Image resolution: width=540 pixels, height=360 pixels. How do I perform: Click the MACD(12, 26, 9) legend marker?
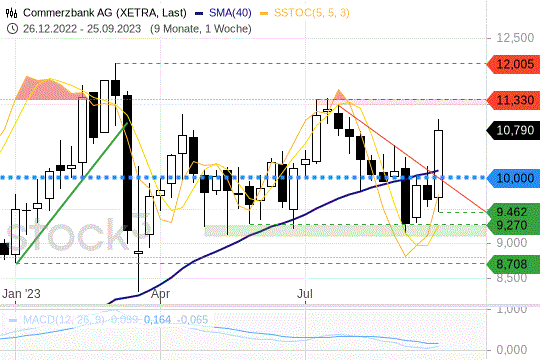coord(13,320)
